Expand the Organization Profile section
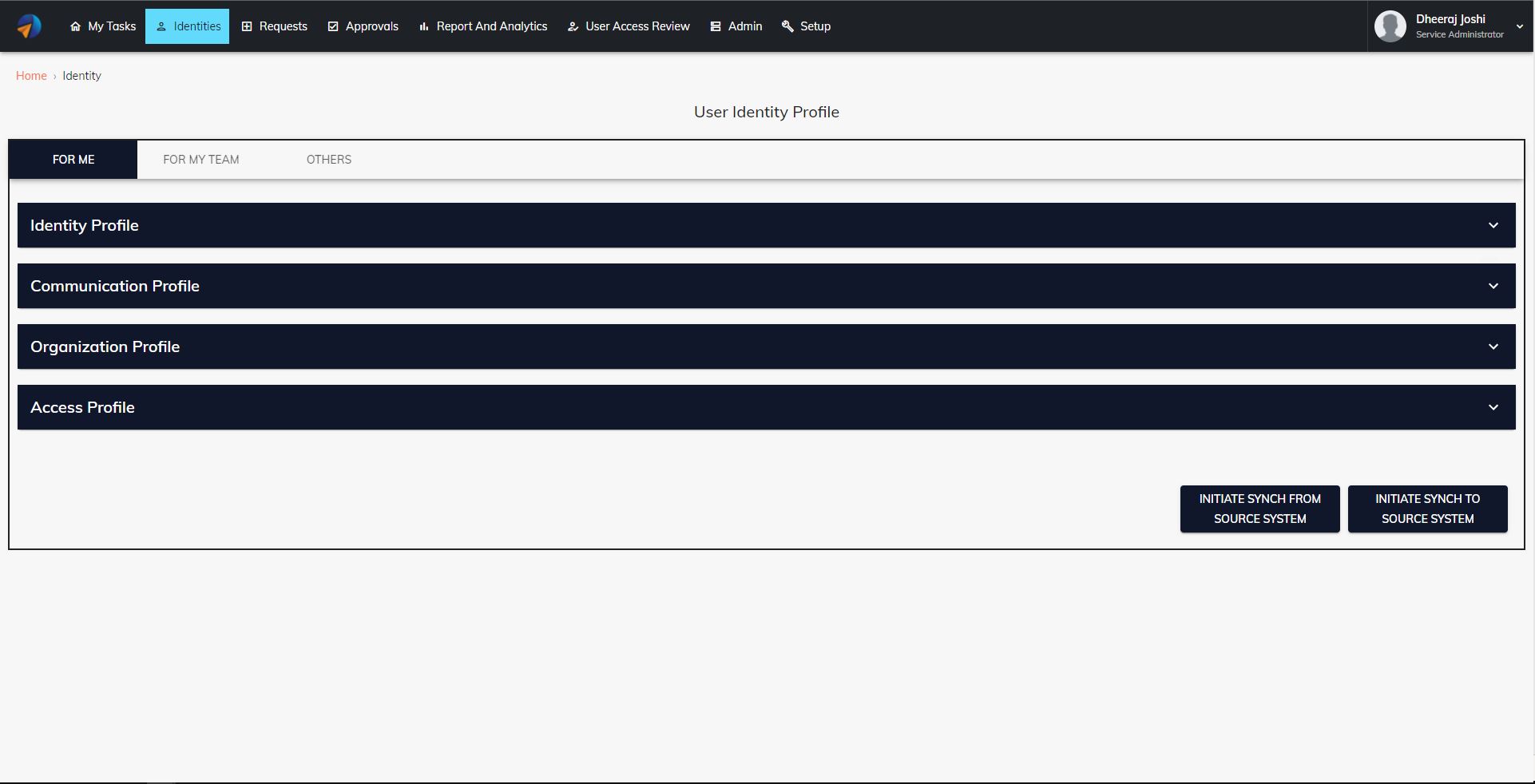The image size is (1535, 784). 1493,346
